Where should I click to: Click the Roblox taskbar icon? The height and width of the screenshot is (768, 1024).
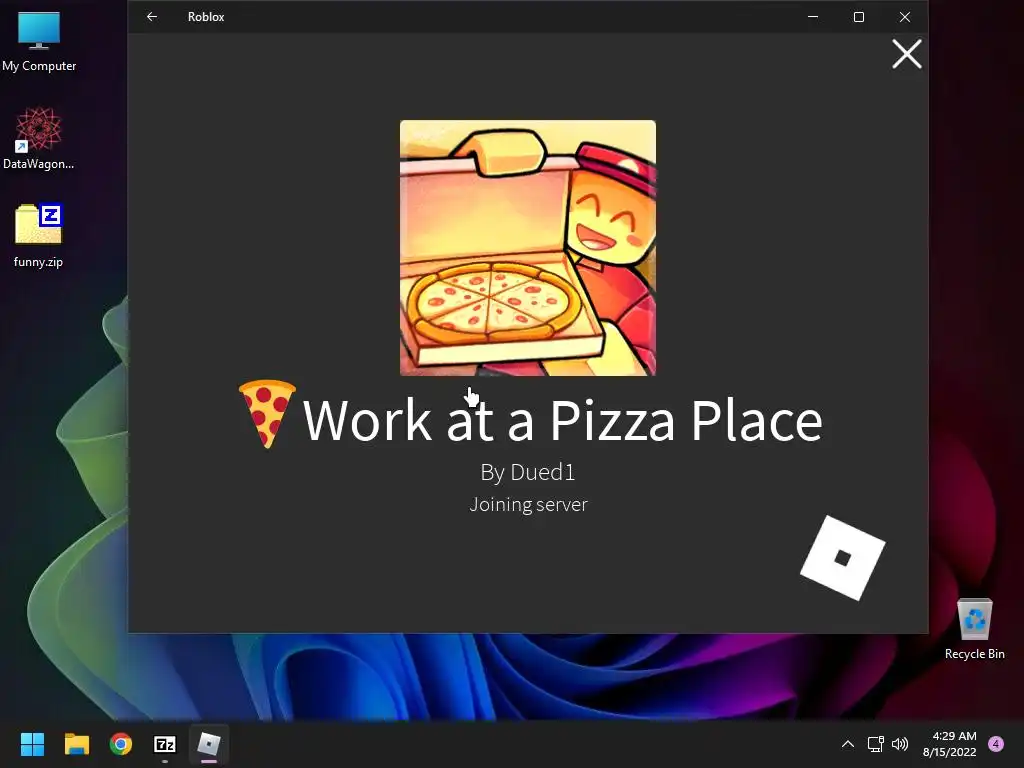(x=209, y=744)
